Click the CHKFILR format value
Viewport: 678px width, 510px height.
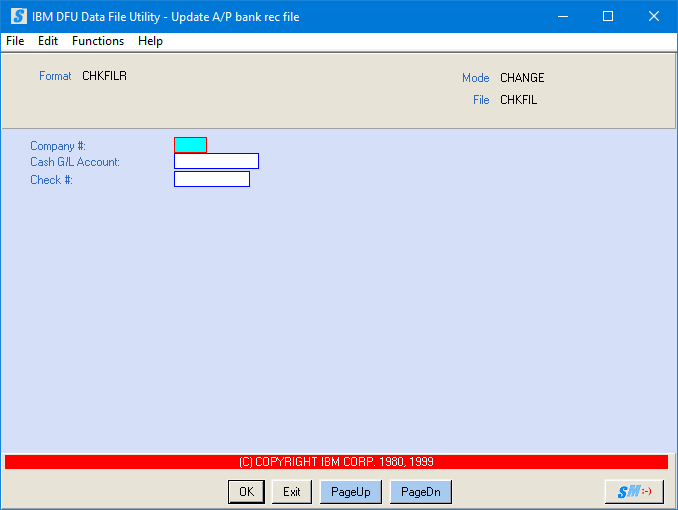(105, 76)
